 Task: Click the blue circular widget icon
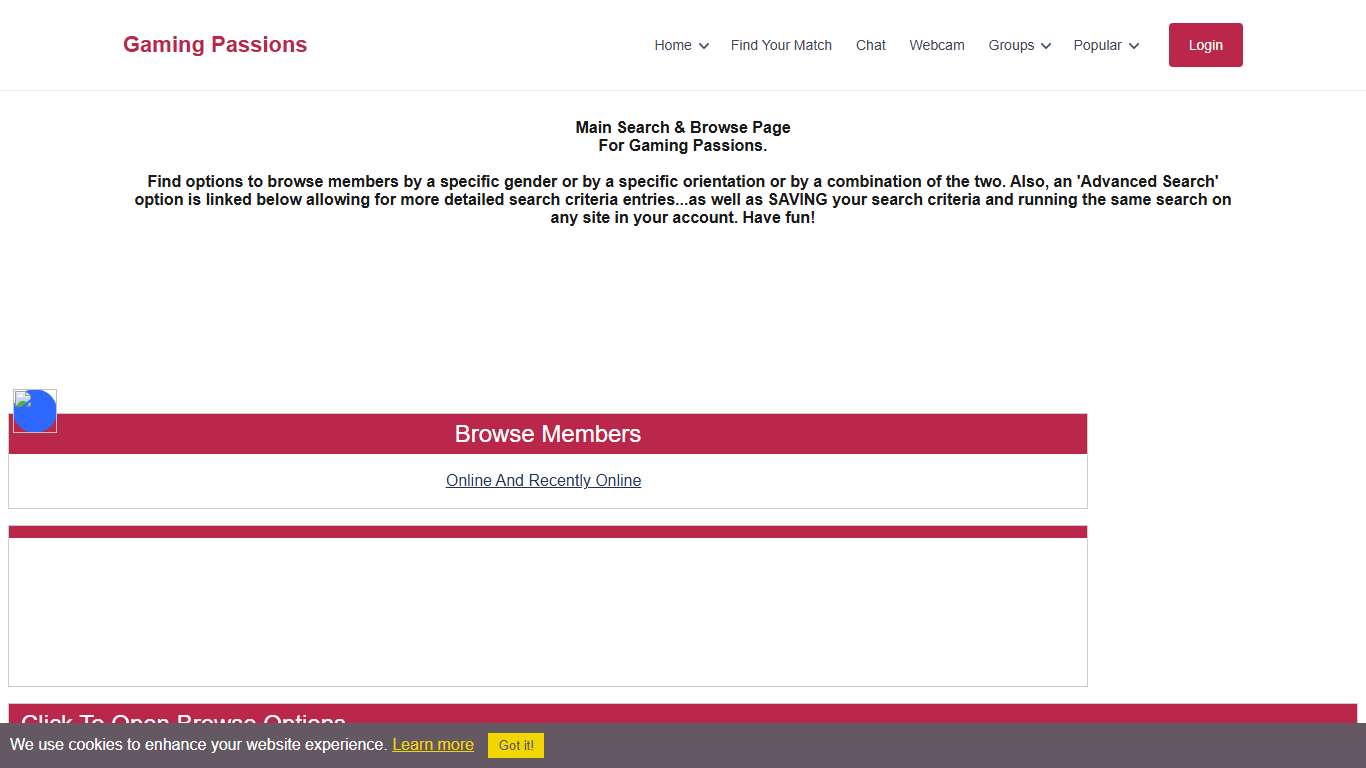pos(35,411)
